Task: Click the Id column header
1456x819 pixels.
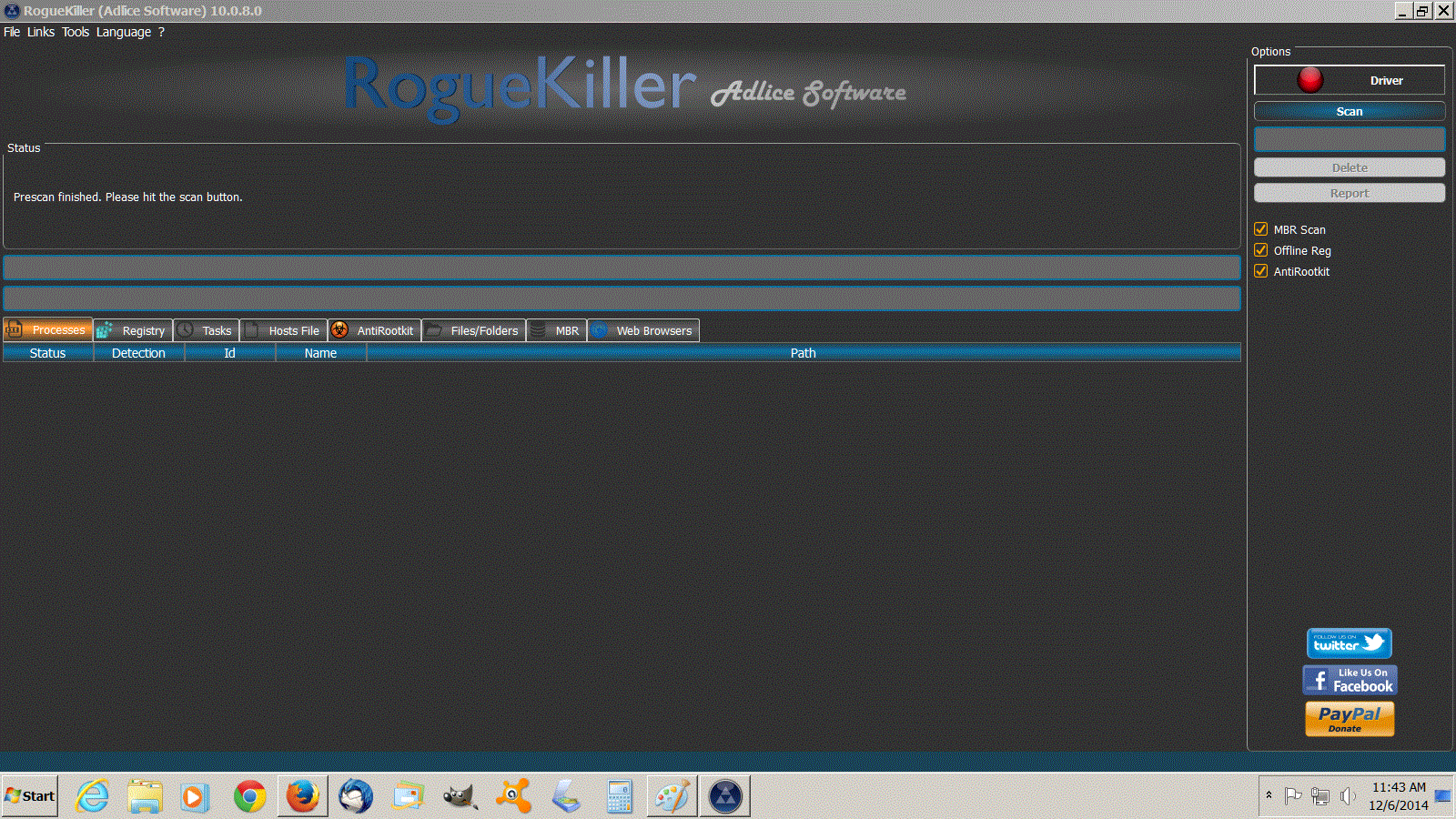Action: pyautogui.click(x=230, y=353)
